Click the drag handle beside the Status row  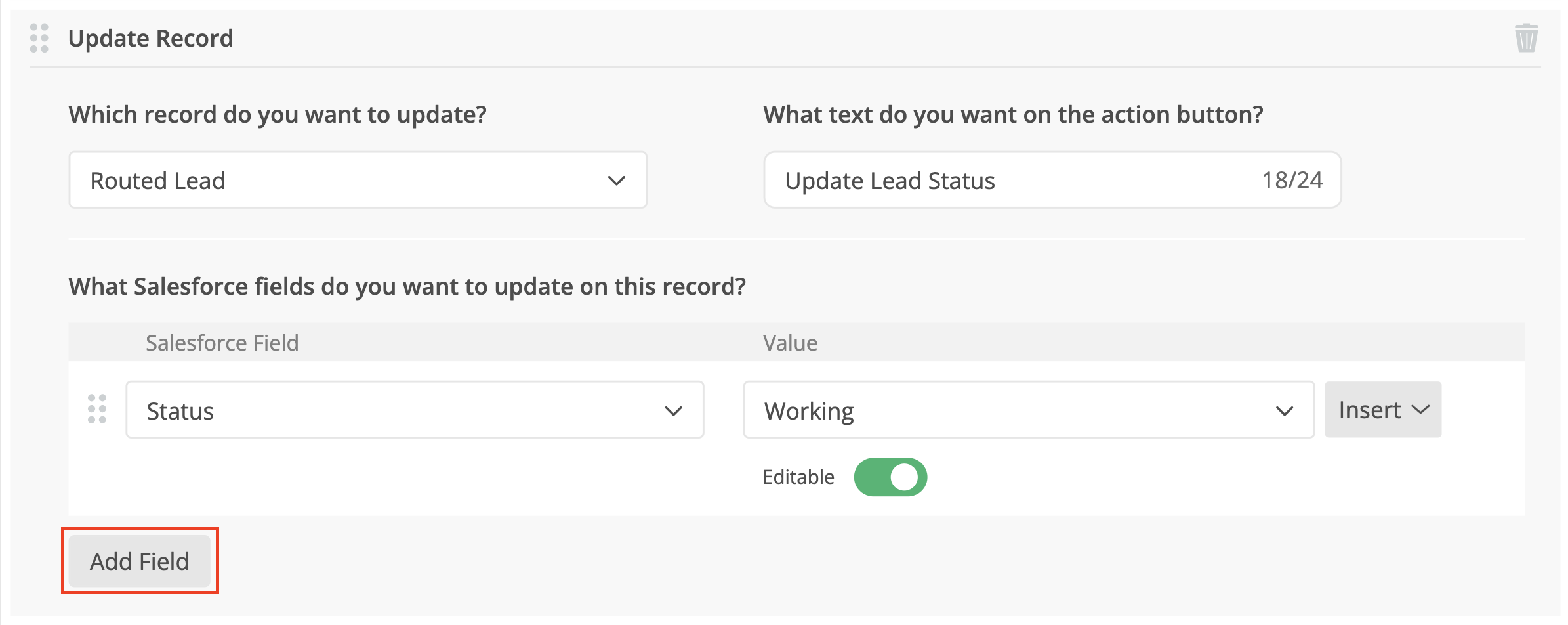click(97, 409)
